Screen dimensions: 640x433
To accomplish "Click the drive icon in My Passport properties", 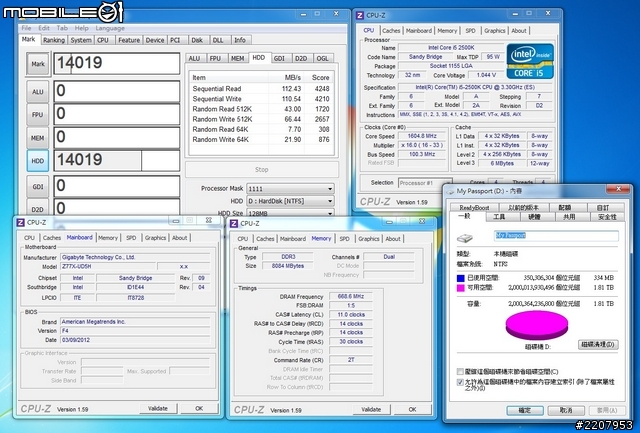I will tap(465, 238).
